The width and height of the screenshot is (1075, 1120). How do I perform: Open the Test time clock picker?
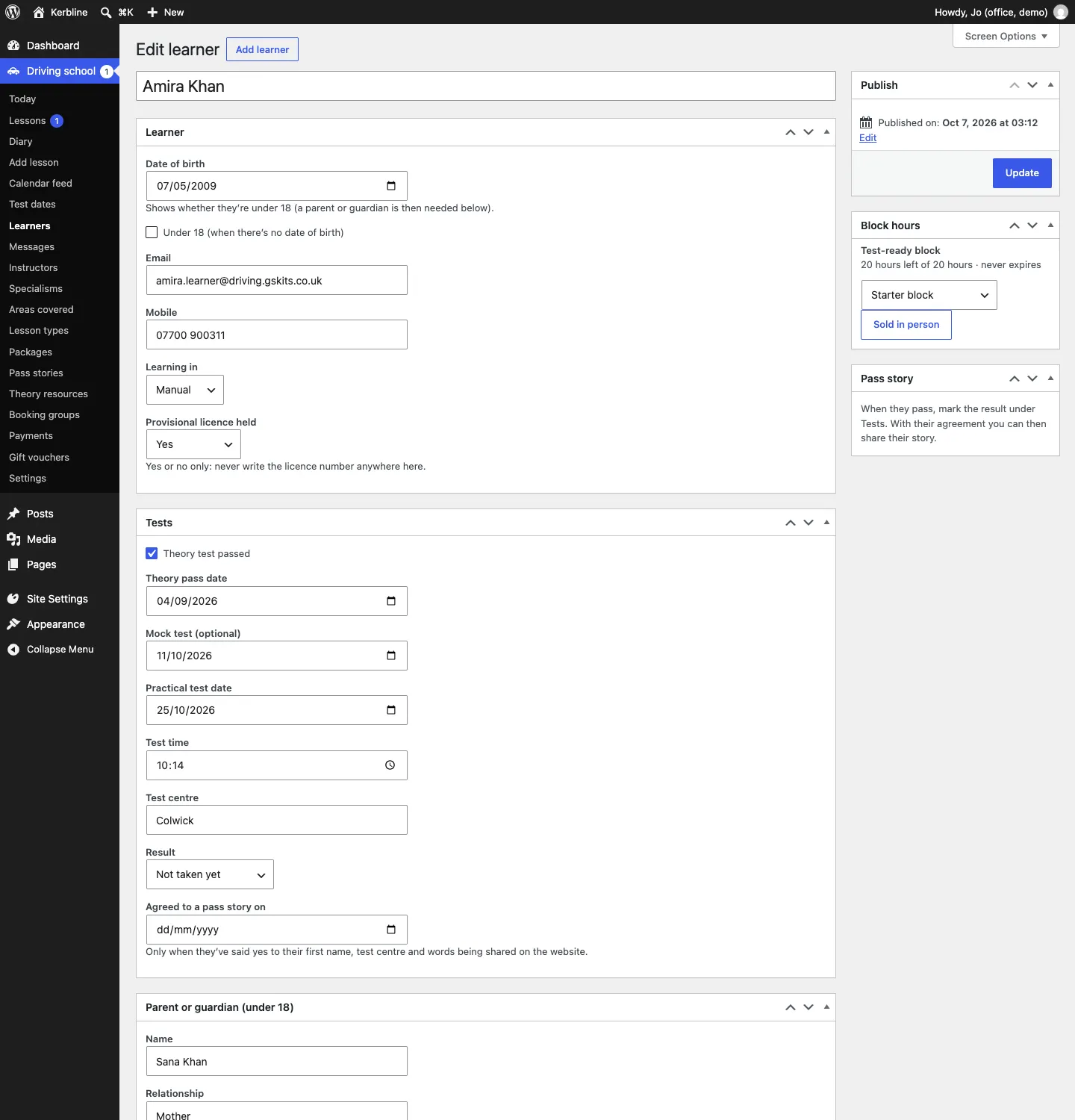[x=390, y=765]
